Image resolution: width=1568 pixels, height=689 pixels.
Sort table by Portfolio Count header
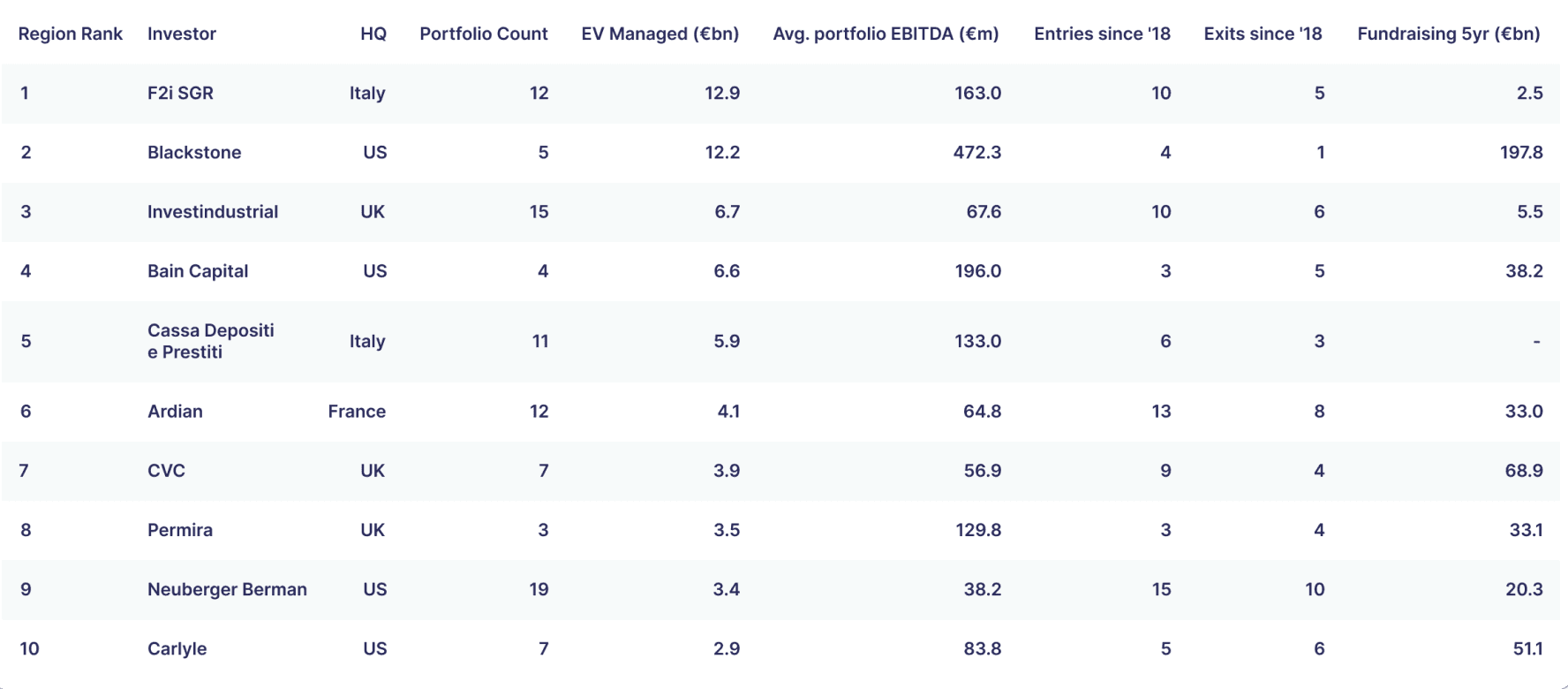484,34
